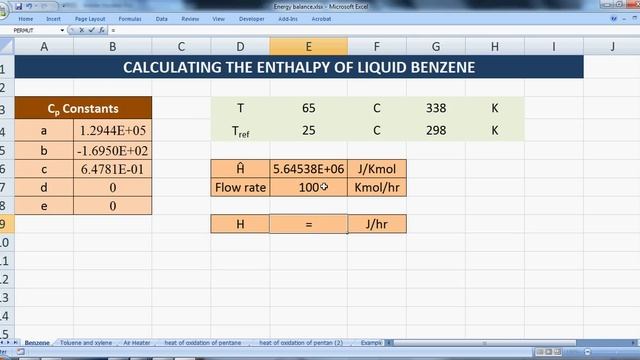Open the Developer ribbon tab

click(x=252, y=19)
